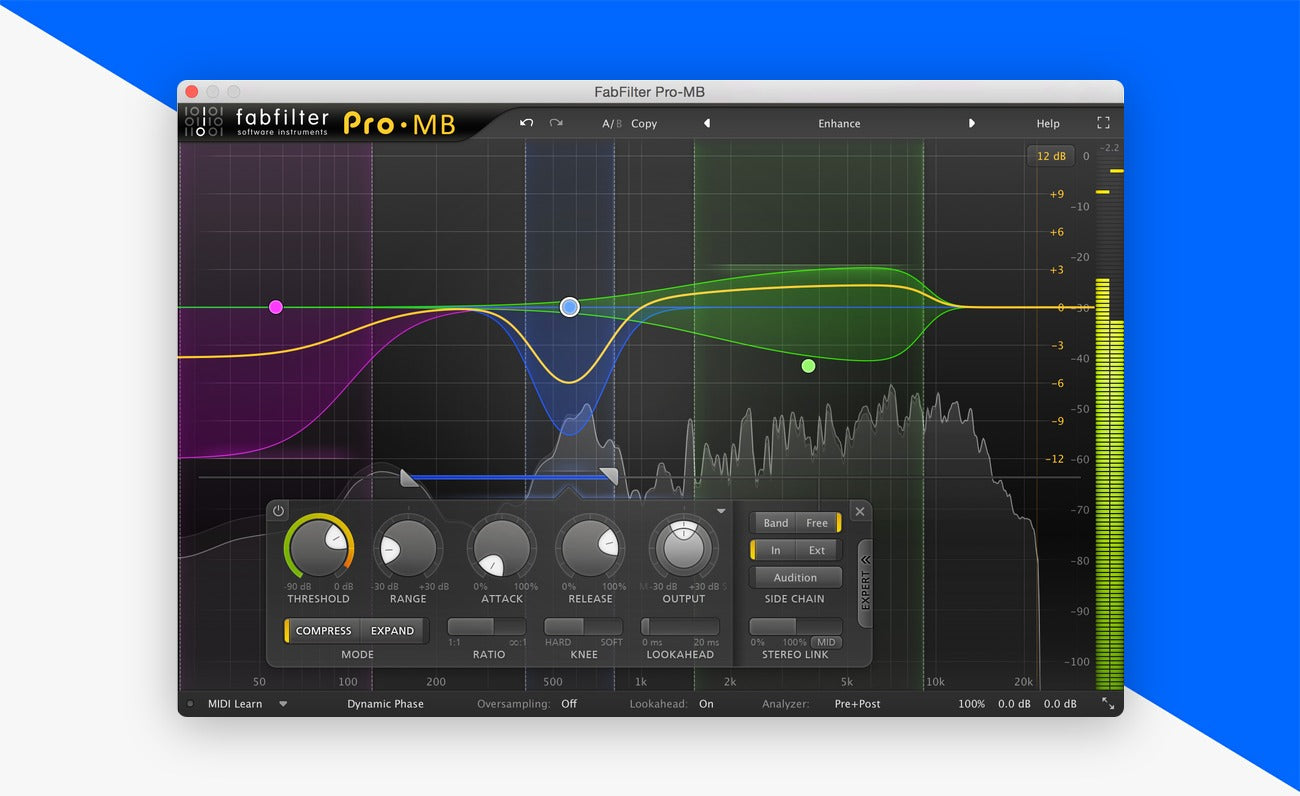Click the MIDI indicator dot
Image resolution: width=1300 pixels, height=796 pixels.
190,704
